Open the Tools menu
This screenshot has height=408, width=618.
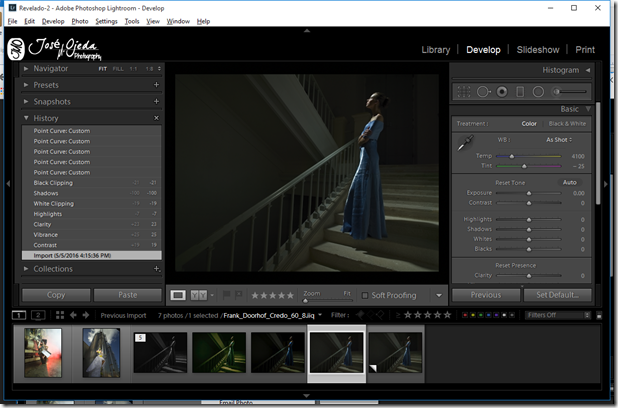132,21
